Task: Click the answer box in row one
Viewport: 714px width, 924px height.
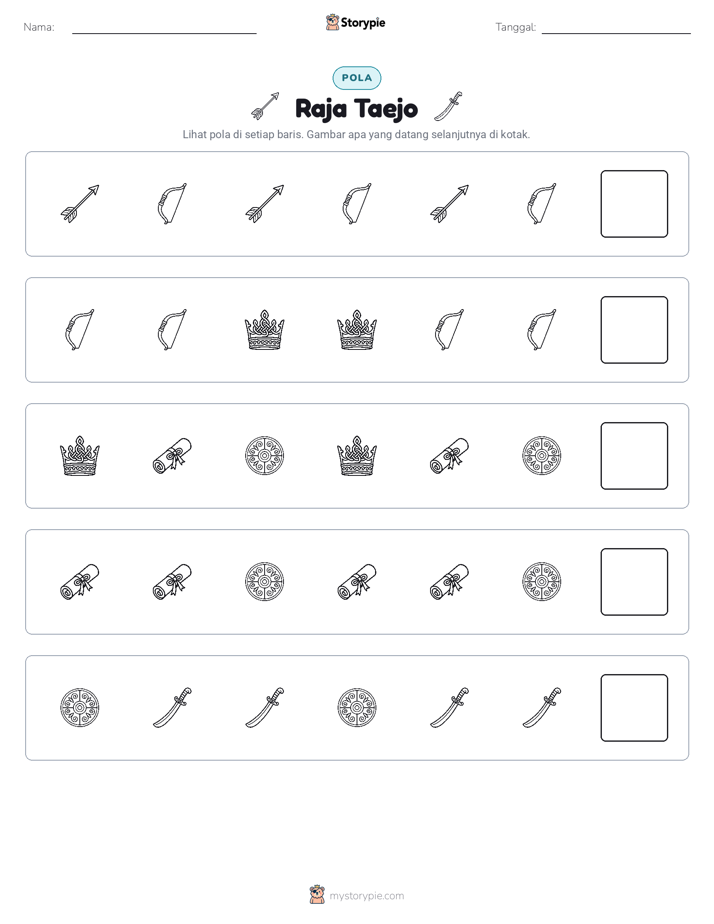Action: [634, 204]
